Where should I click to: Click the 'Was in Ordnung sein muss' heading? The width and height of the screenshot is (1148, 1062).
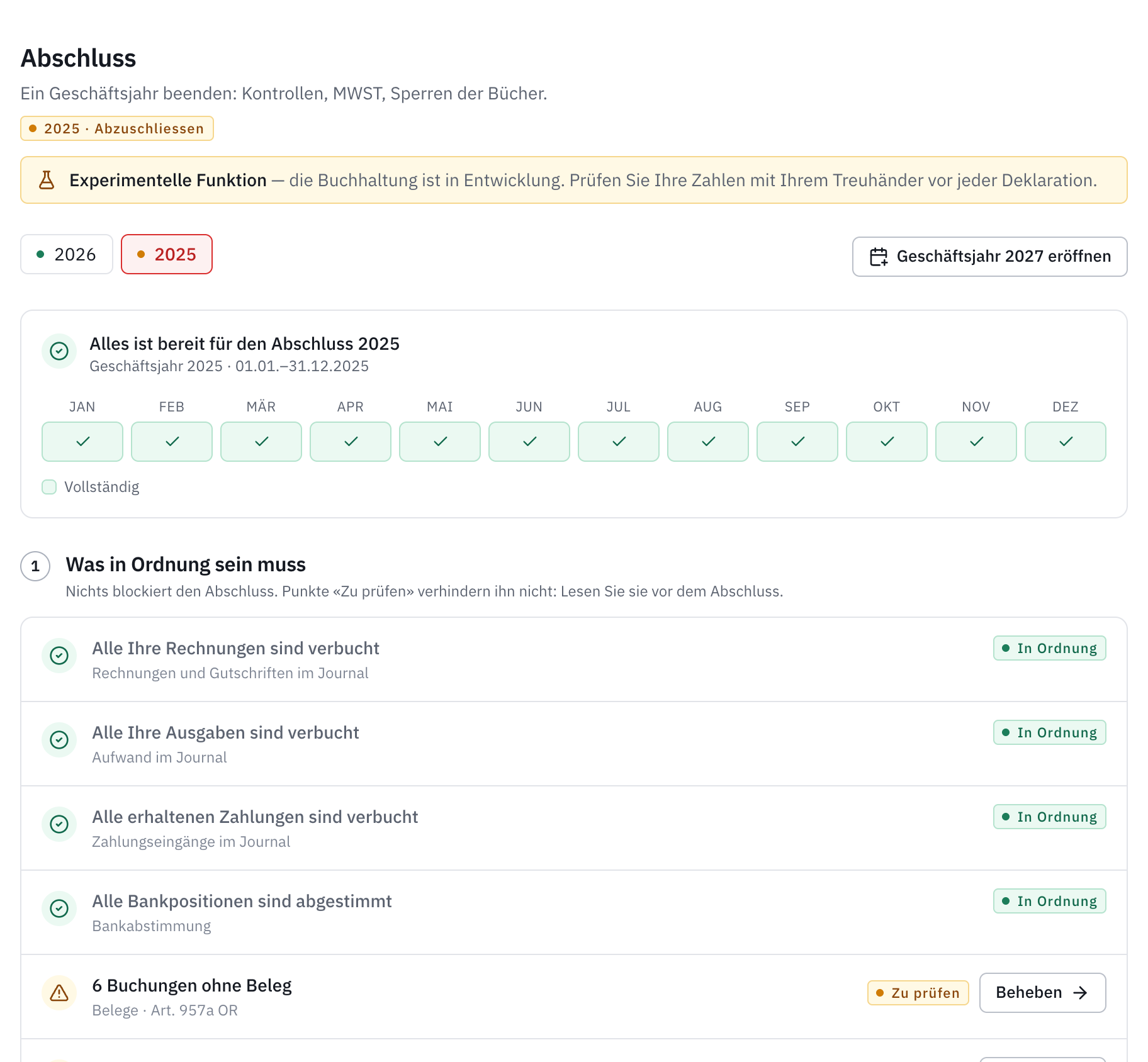(x=186, y=564)
